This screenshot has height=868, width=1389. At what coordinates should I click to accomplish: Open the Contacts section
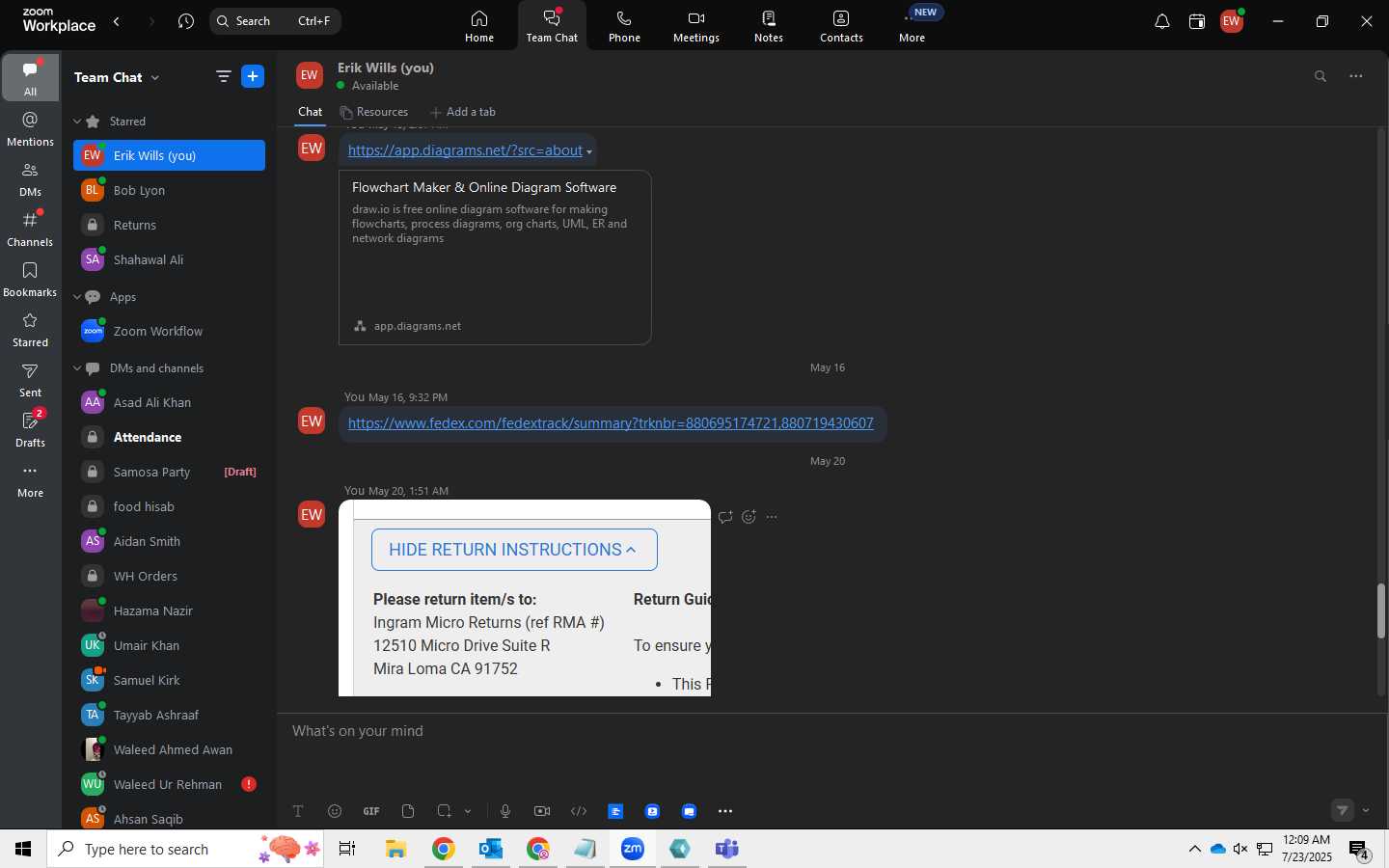pyautogui.click(x=841, y=26)
